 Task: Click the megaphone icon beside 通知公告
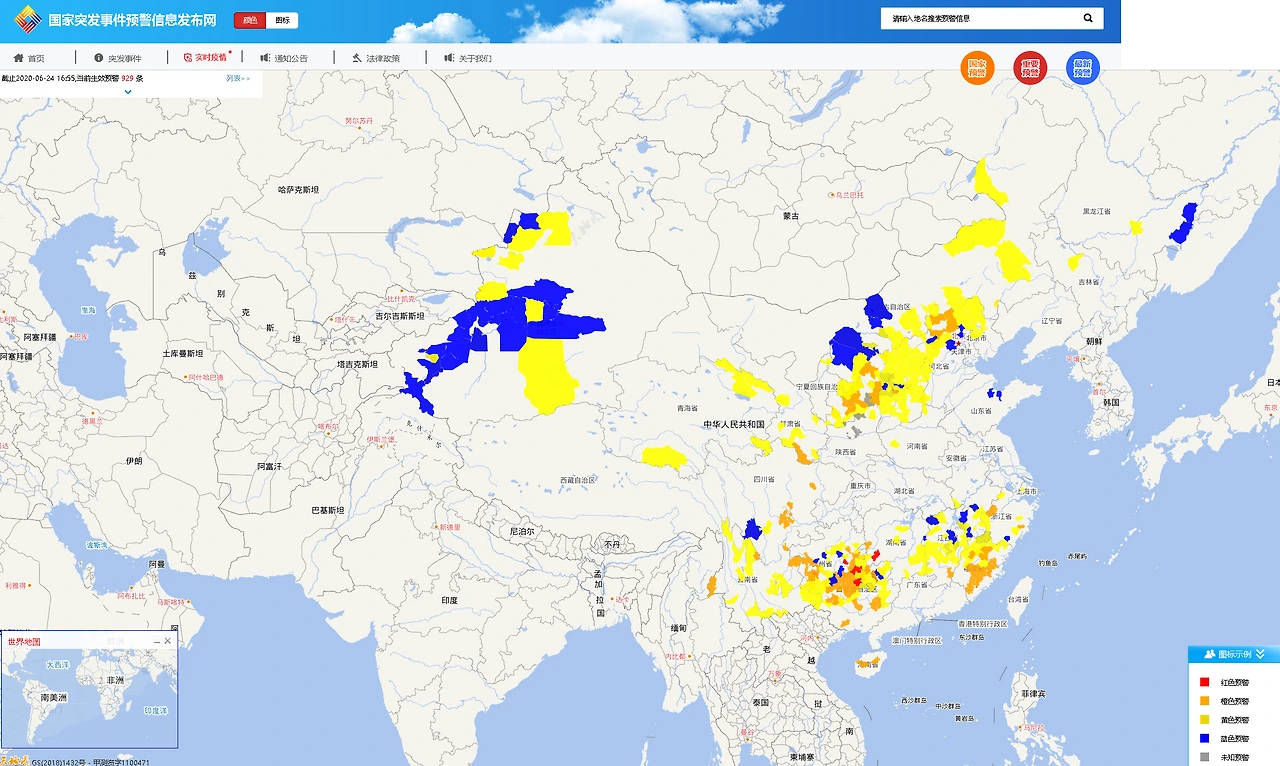[x=265, y=58]
